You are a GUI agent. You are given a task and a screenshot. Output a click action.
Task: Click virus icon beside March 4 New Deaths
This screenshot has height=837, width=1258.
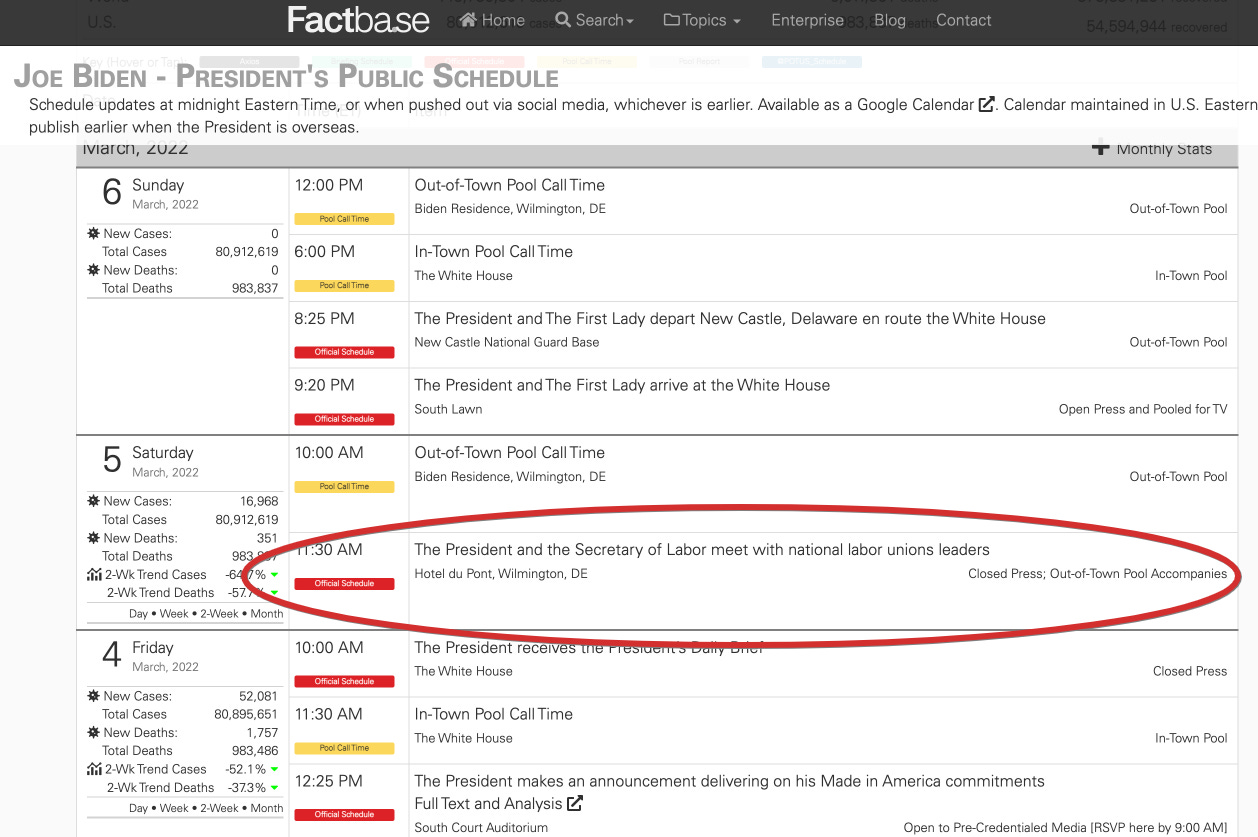(94, 733)
